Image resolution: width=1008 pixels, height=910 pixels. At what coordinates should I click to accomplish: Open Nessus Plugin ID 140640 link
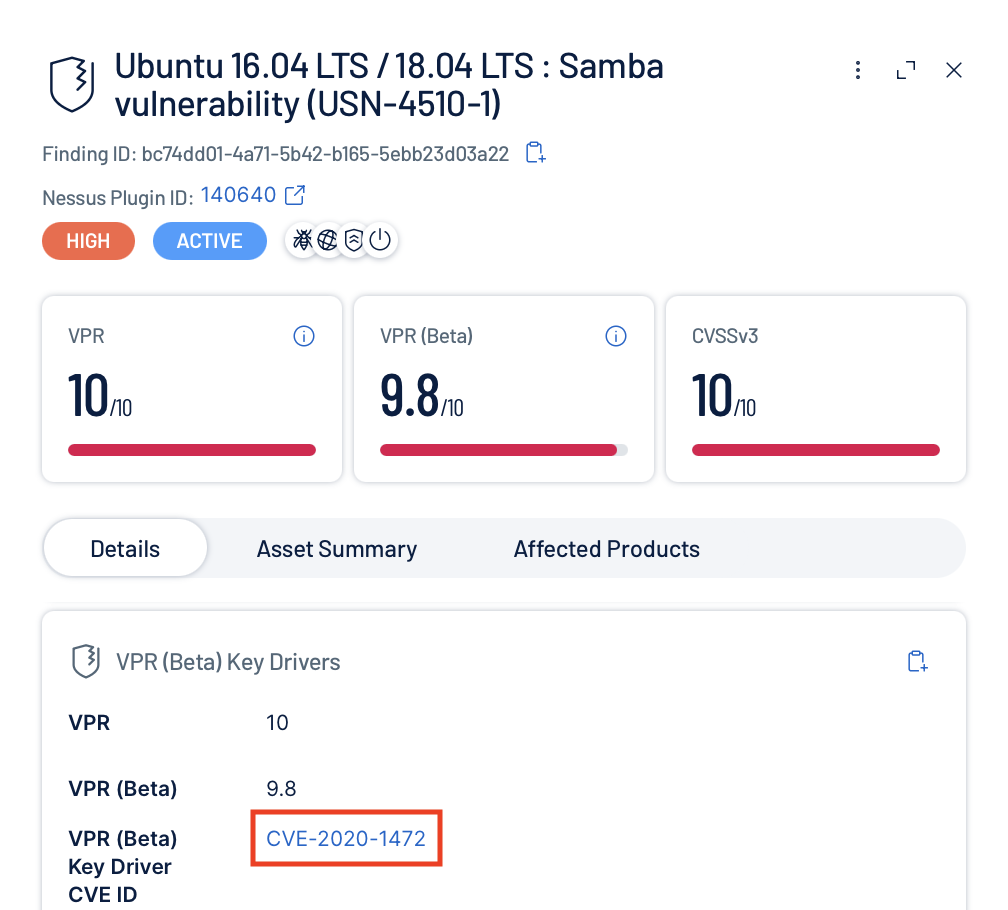(238, 195)
